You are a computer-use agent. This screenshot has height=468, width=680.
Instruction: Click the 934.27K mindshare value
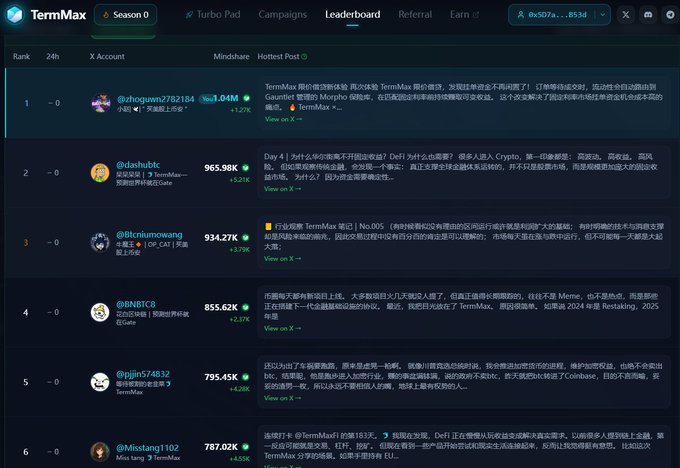pos(221,238)
